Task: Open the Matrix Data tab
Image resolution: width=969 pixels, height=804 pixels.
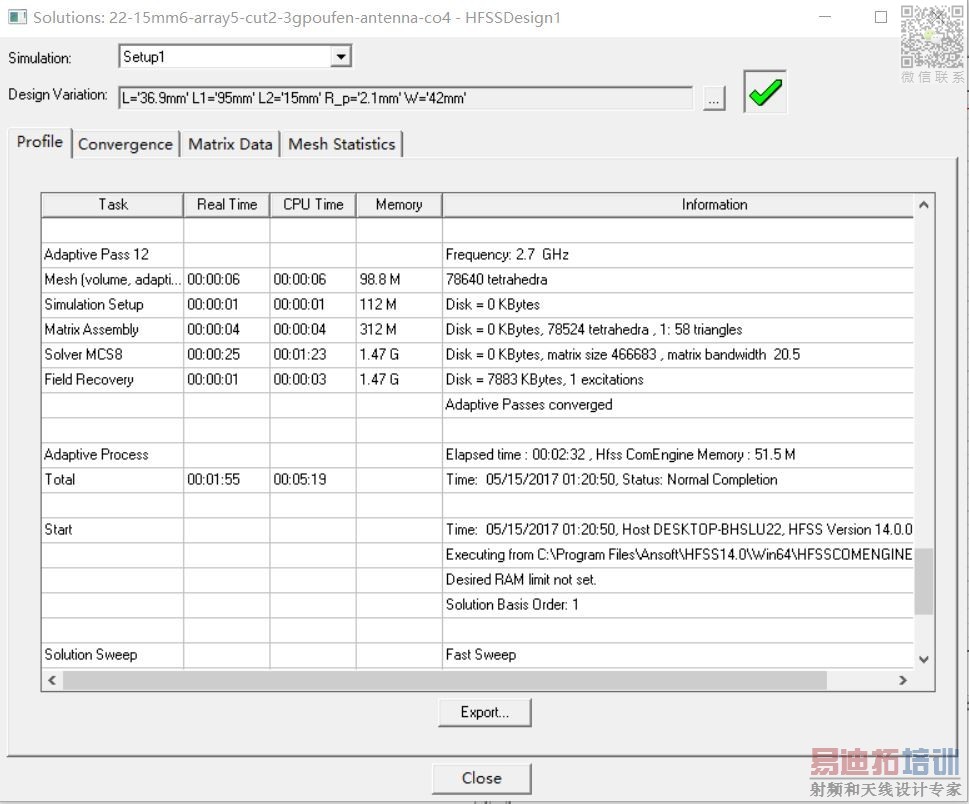Action: pos(230,144)
